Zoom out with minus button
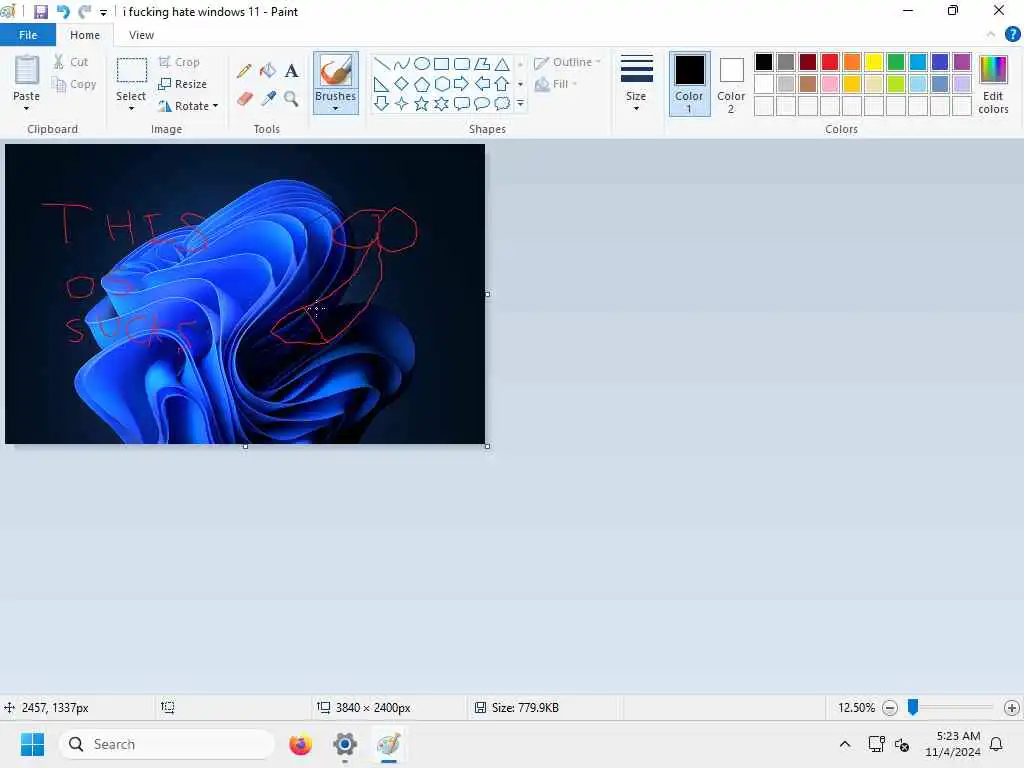This screenshot has height=768, width=1024. [x=889, y=707]
